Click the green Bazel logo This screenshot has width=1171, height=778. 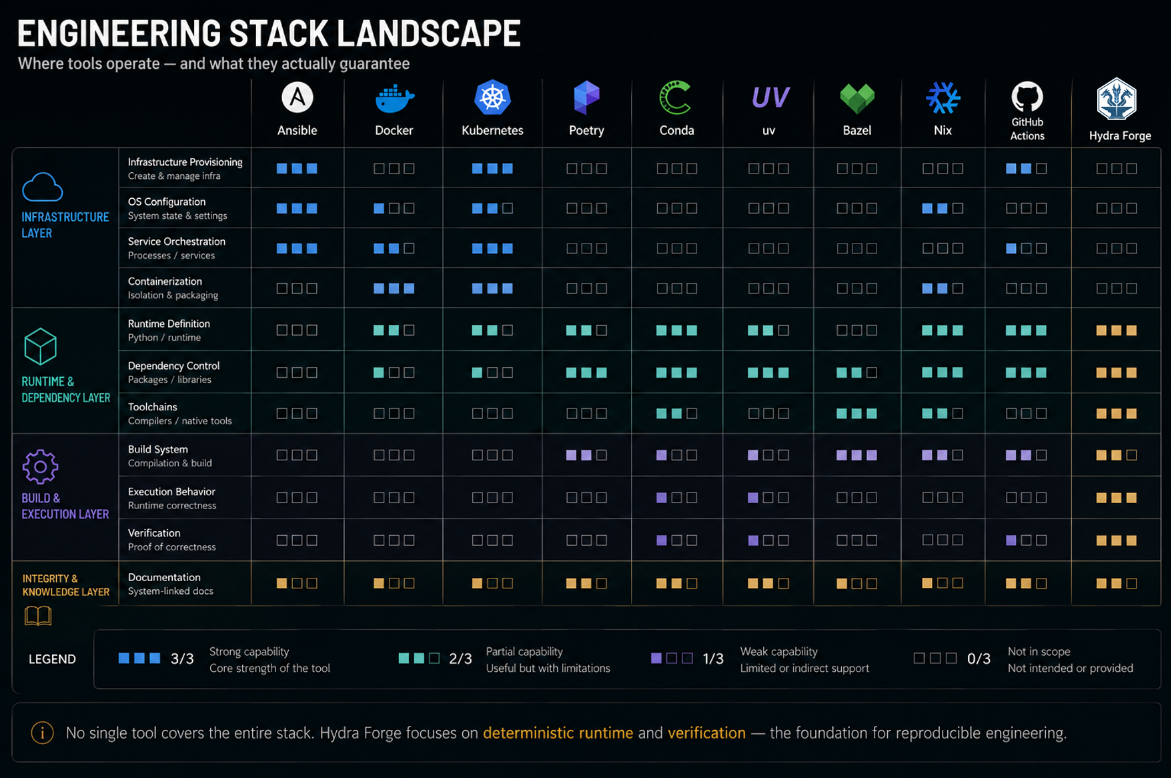857,99
